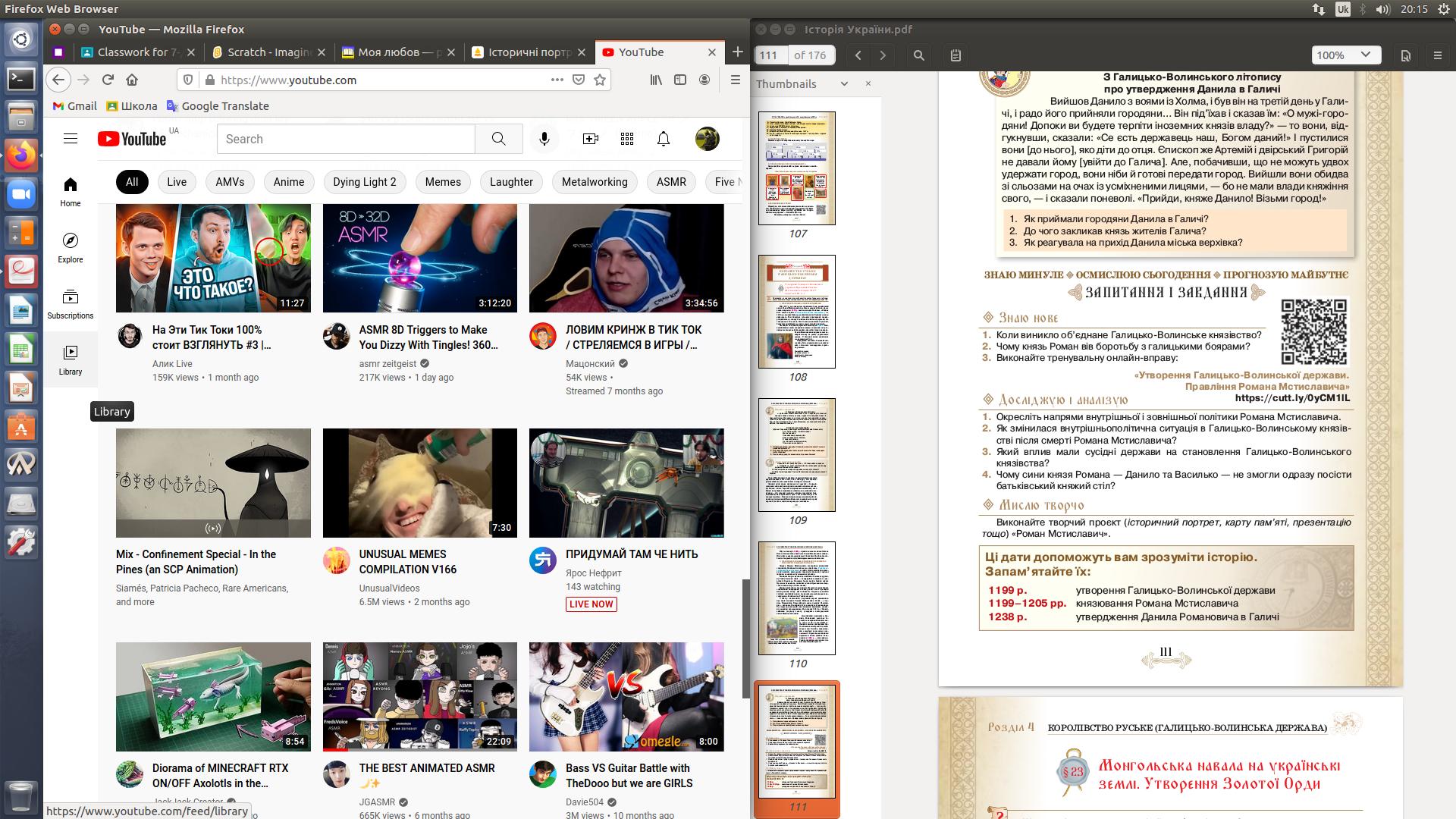Open Firefox page actions three-dot menu
This screenshot has width=1456, height=819.
click(557, 80)
